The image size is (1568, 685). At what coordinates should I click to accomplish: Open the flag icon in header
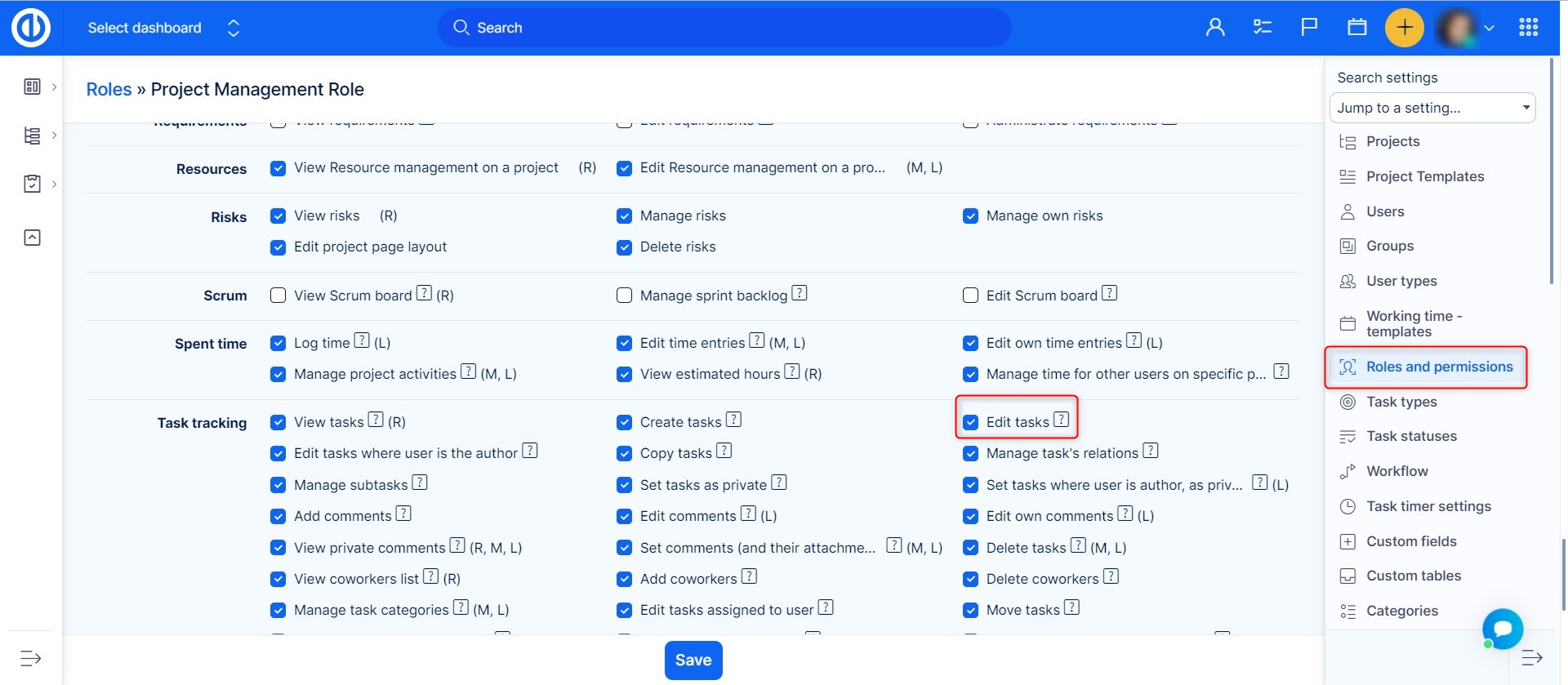click(x=1309, y=28)
